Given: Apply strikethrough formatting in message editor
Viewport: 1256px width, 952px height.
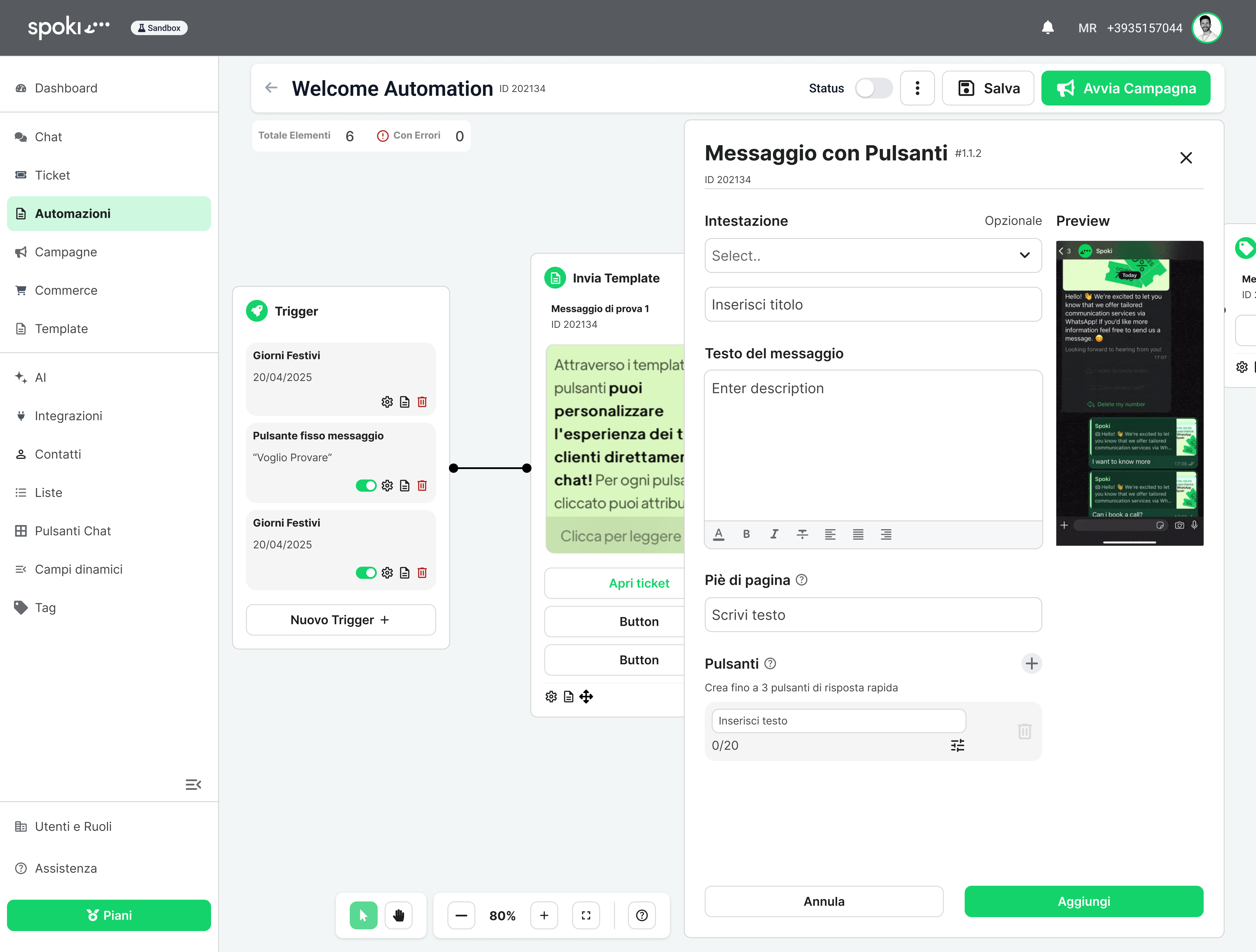Looking at the screenshot, I should coord(802,534).
